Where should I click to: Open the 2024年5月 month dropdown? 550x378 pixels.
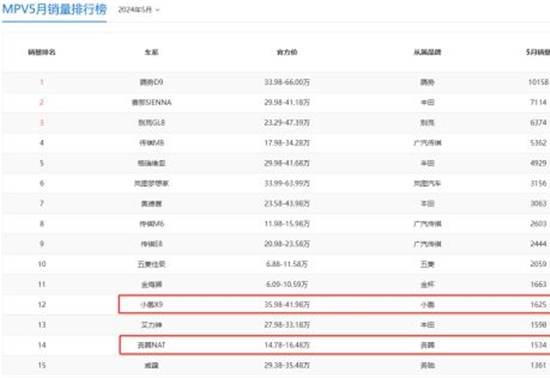point(139,10)
